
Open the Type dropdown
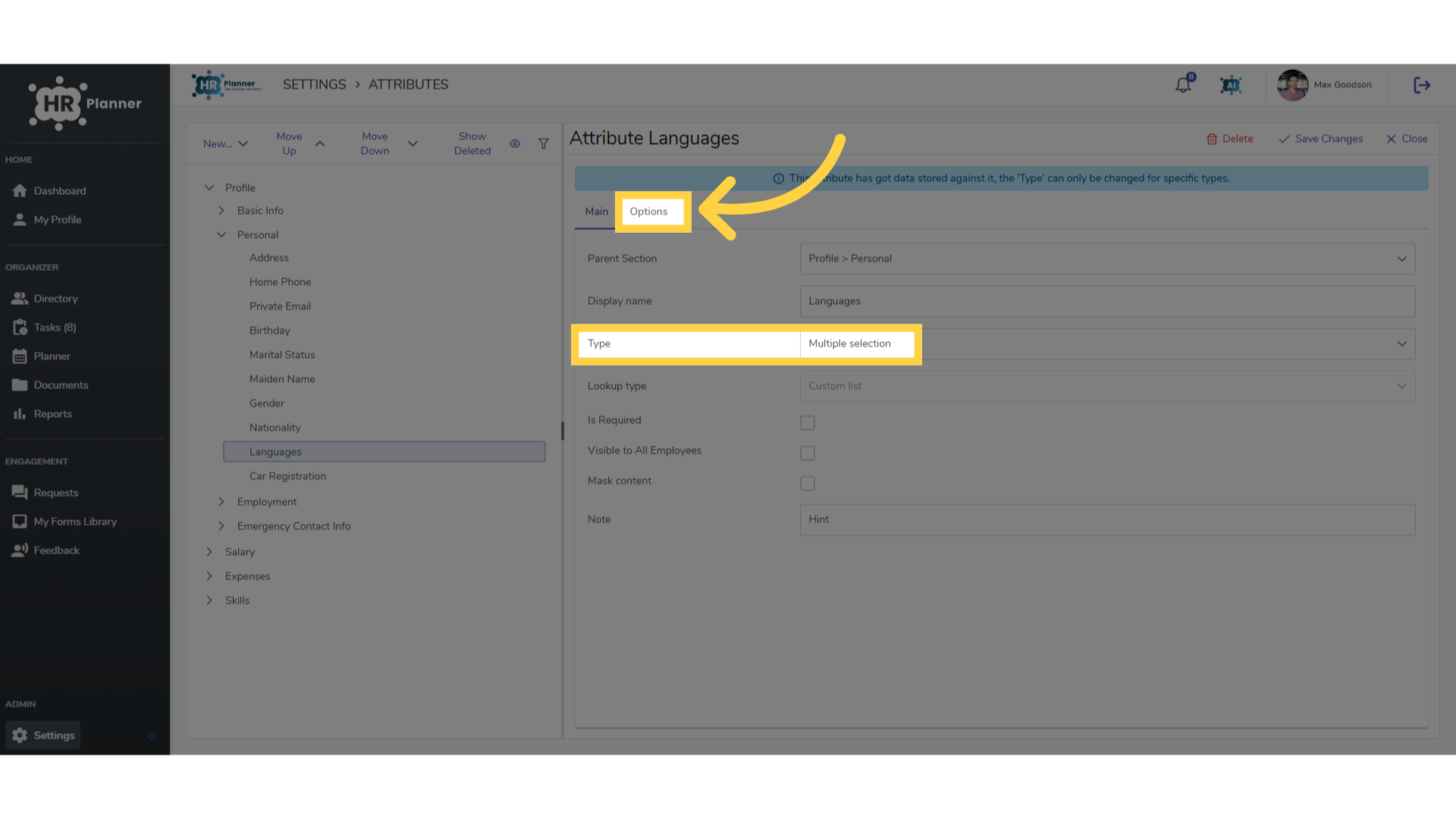tap(1107, 344)
